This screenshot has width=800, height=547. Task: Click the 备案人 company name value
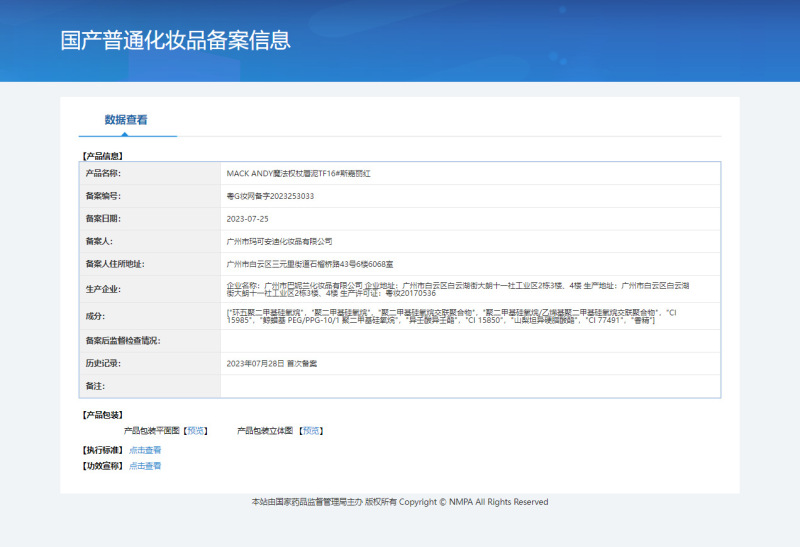[x=279, y=241]
